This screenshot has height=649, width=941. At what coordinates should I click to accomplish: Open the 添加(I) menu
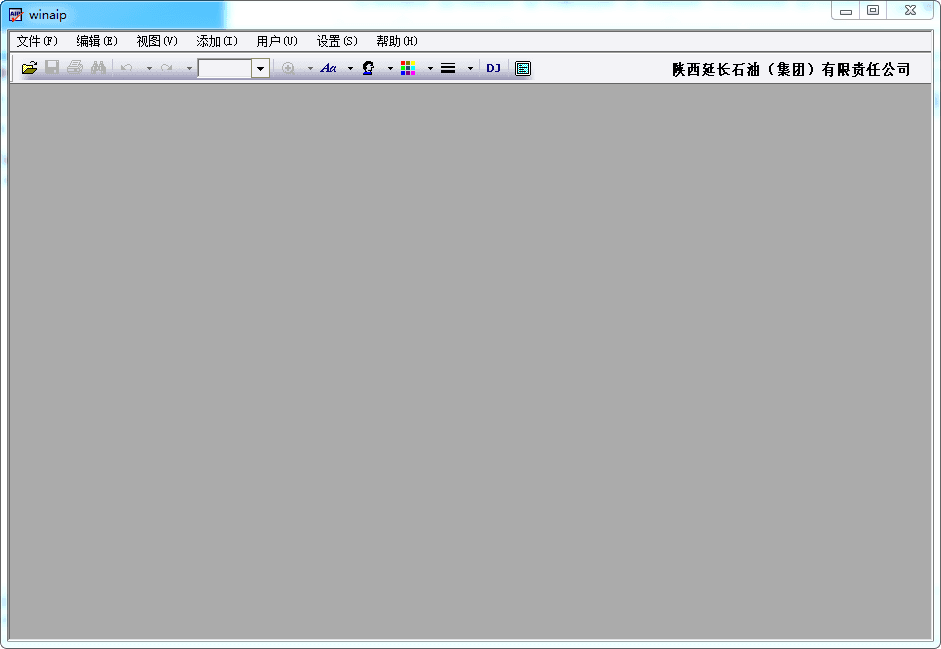[x=217, y=41]
